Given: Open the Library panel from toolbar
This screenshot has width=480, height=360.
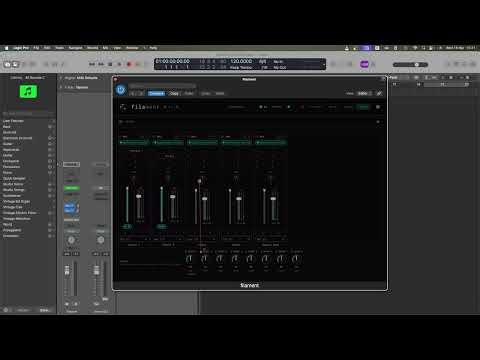Looking at the screenshot, I should 7,64.
